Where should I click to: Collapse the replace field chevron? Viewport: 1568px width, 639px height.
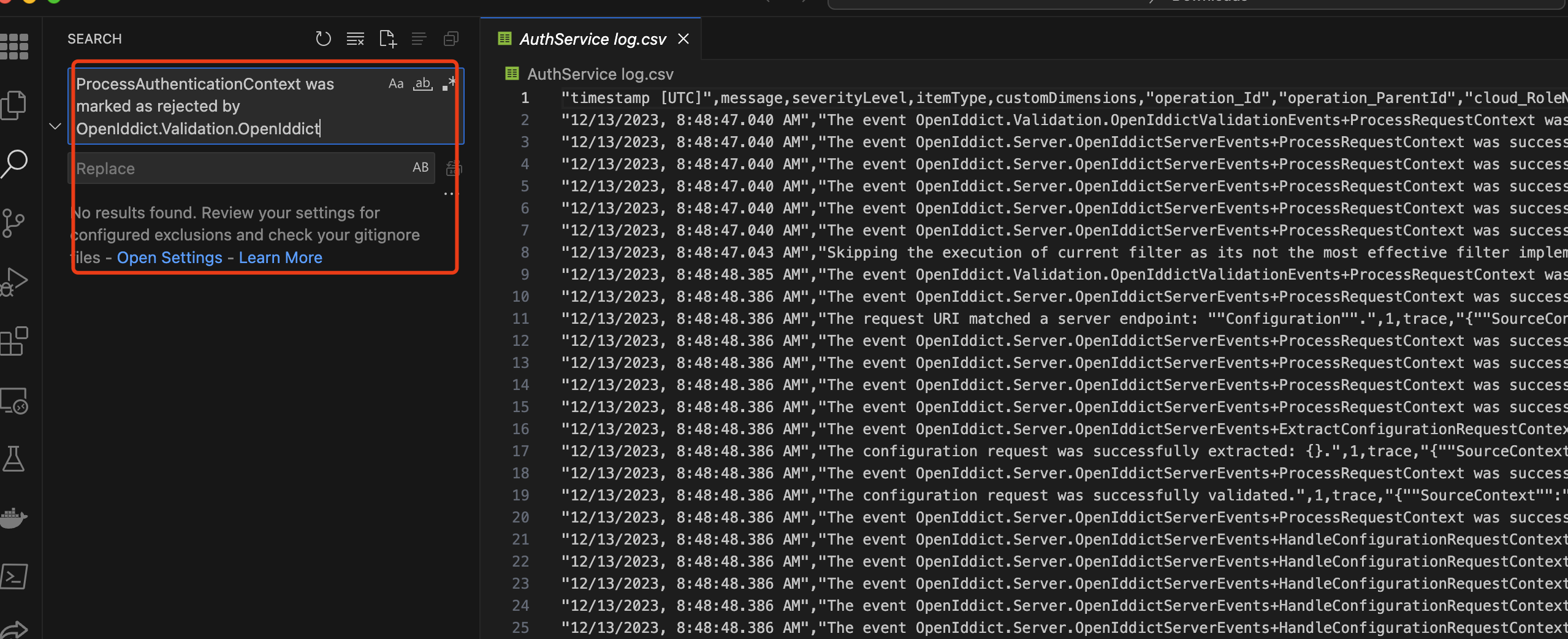[55, 126]
